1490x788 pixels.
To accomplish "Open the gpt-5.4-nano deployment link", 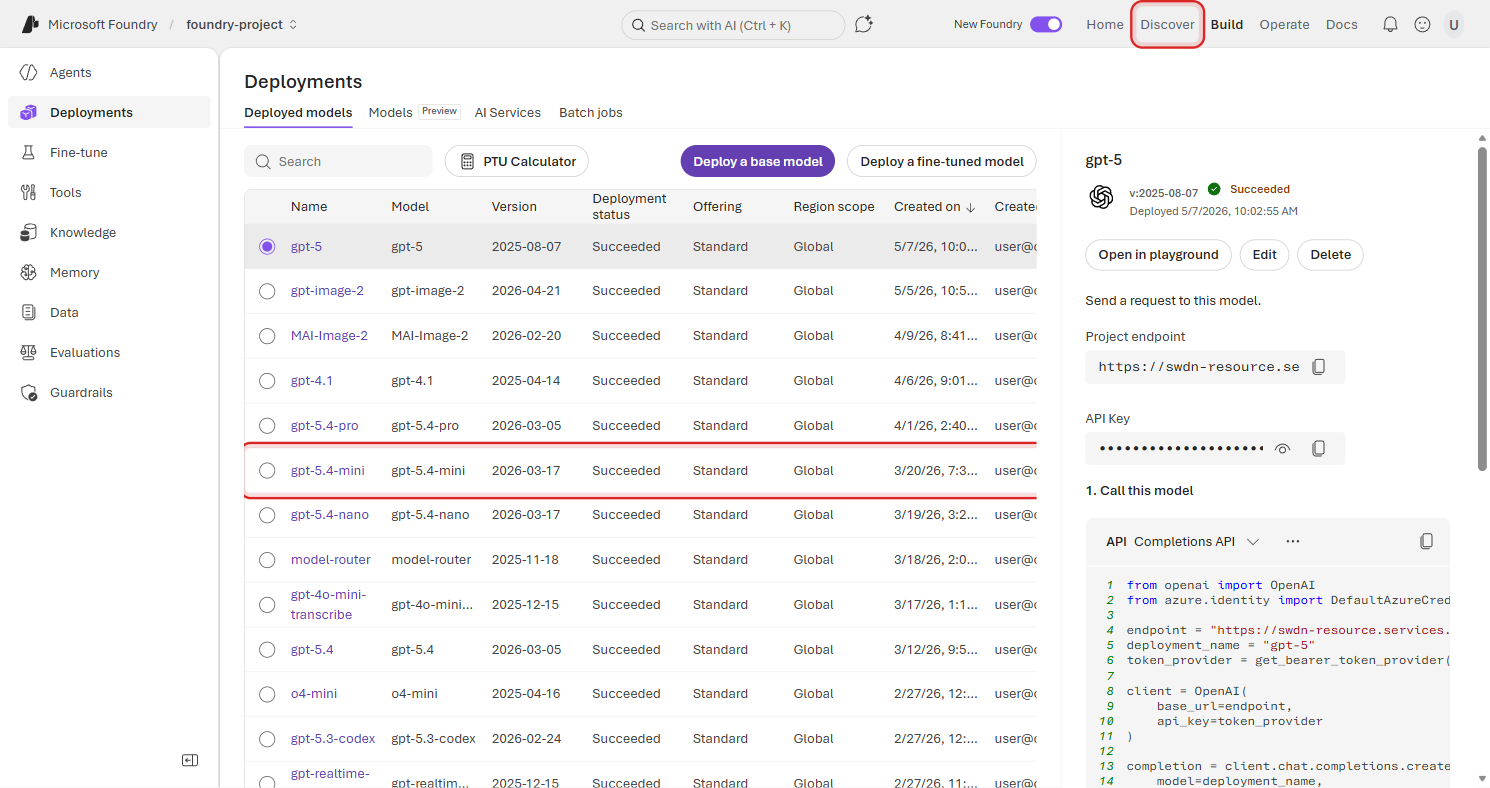I will (x=330, y=515).
